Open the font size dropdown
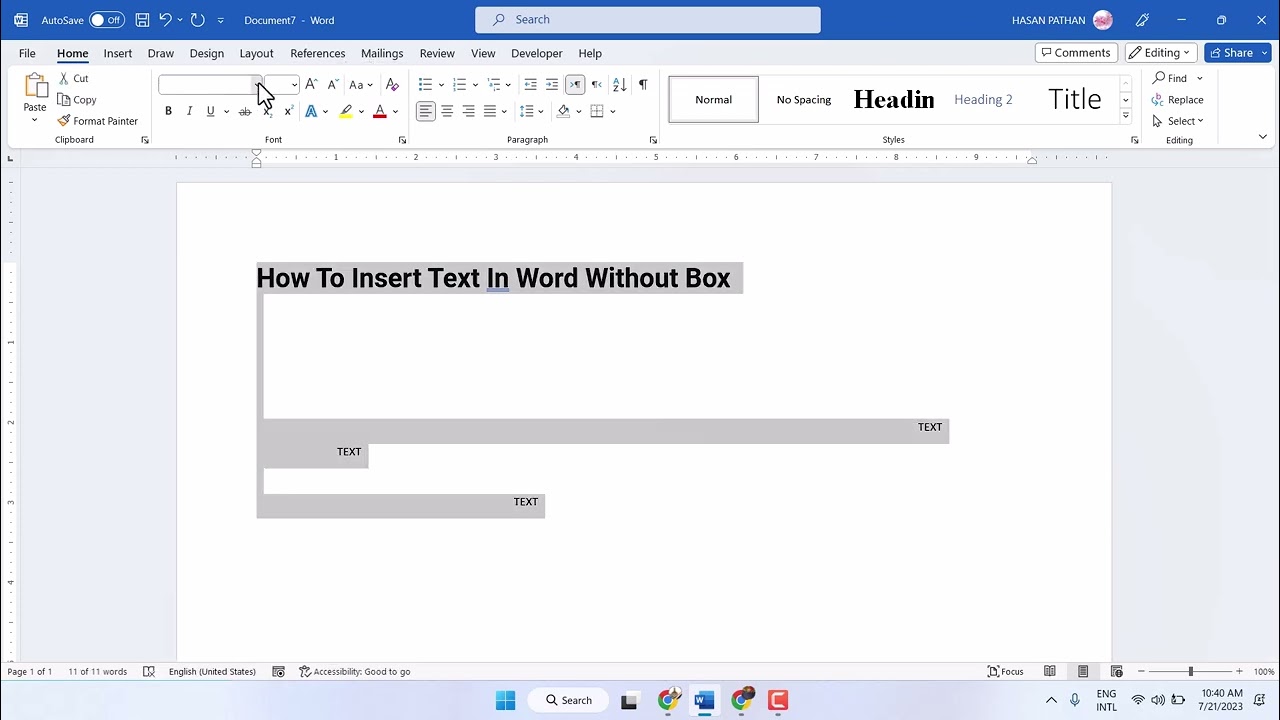The image size is (1280, 720). point(293,85)
